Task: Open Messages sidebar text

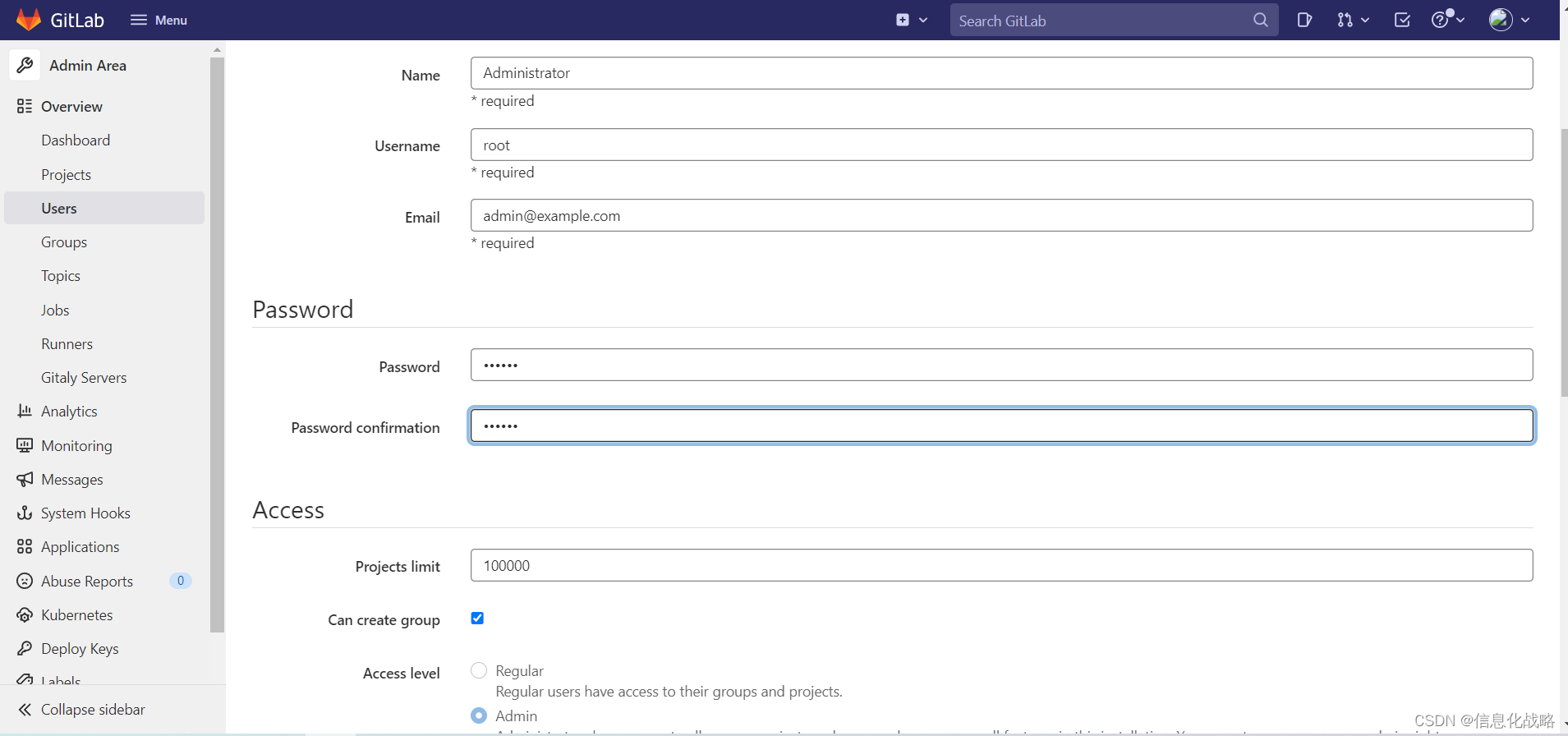Action: [72, 479]
